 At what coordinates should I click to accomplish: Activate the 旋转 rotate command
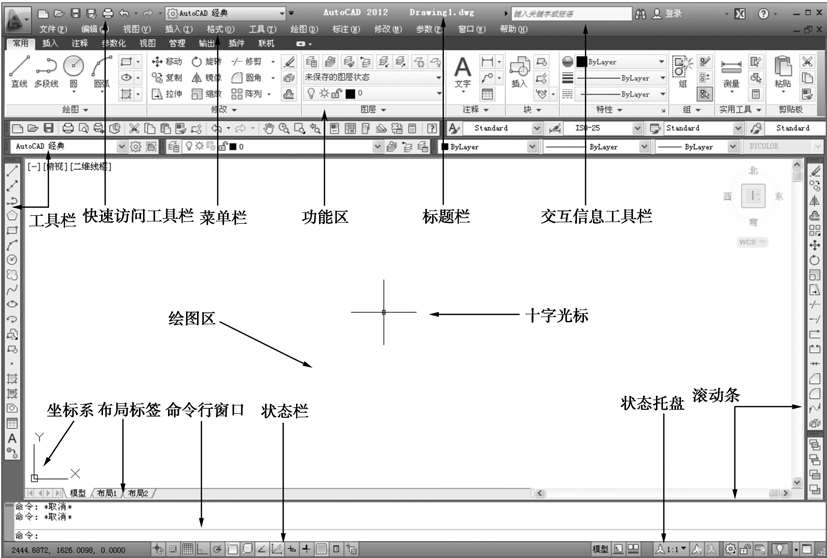coord(206,62)
